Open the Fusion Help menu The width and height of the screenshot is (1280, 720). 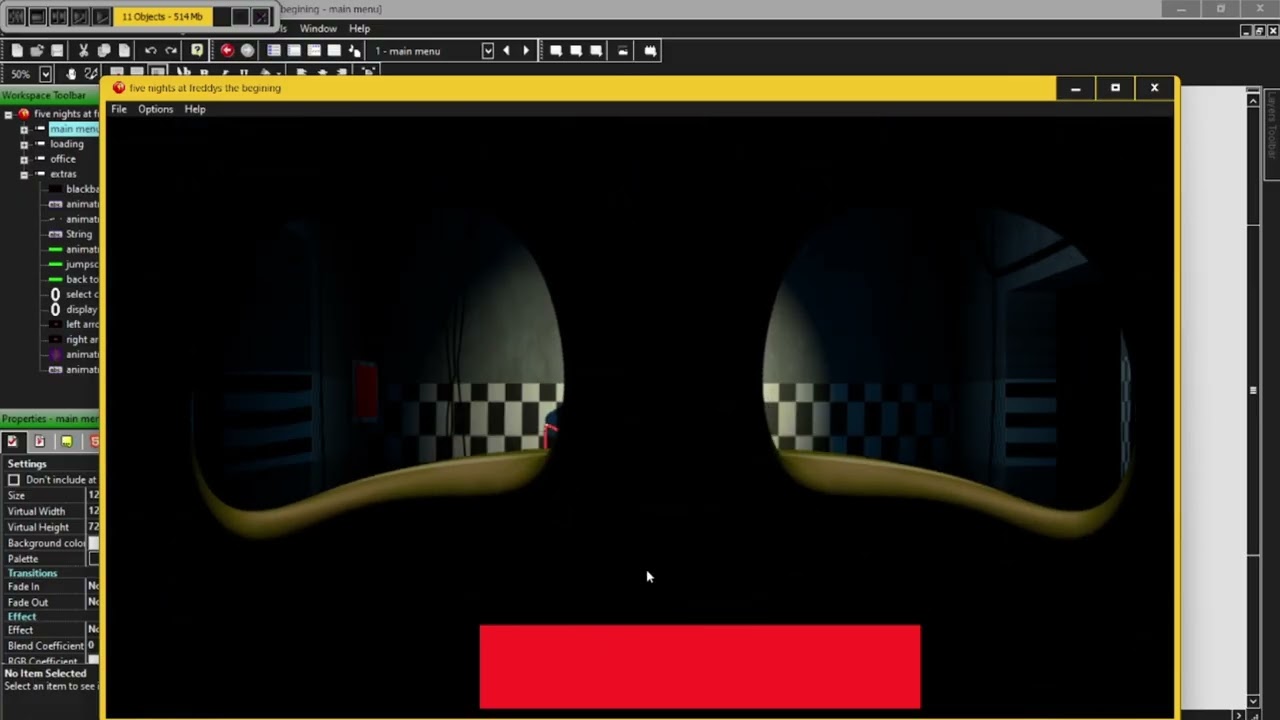(x=359, y=28)
